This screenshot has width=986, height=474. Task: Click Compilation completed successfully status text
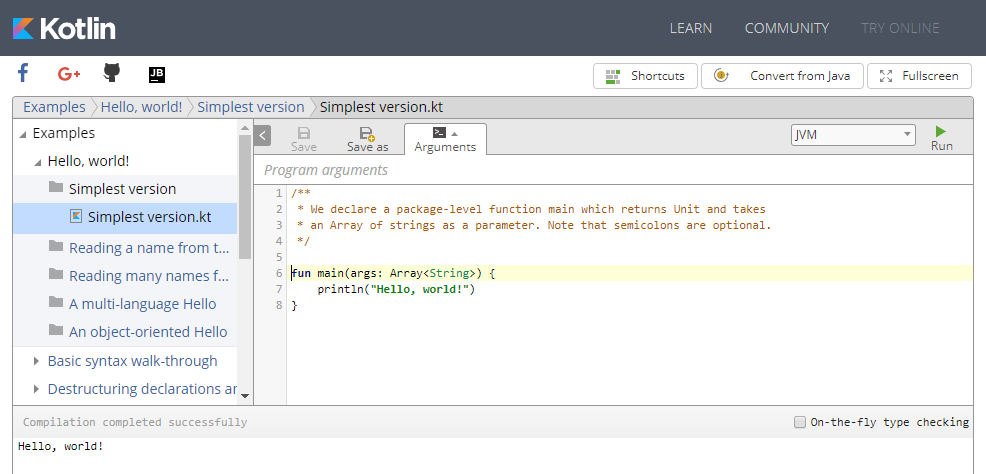tap(135, 422)
